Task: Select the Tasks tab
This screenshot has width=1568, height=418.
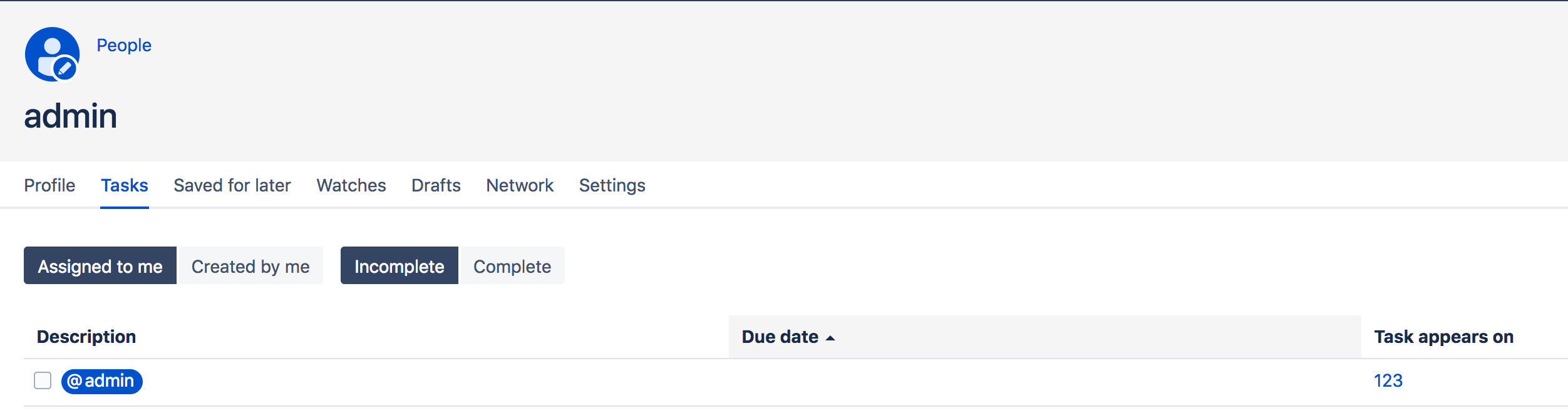Action: tap(124, 185)
